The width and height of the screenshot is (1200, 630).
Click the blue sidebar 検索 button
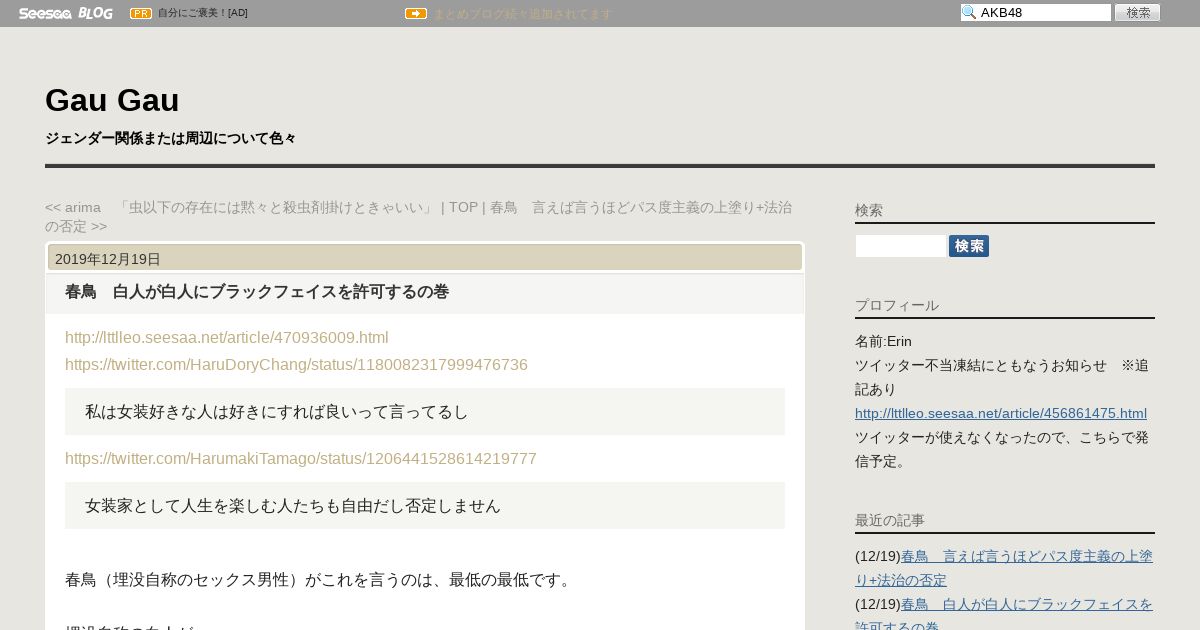[969, 246]
